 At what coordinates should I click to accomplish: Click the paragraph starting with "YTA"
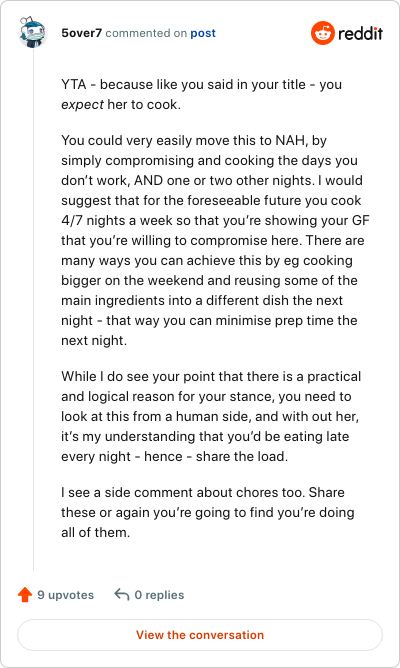point(201,94)
